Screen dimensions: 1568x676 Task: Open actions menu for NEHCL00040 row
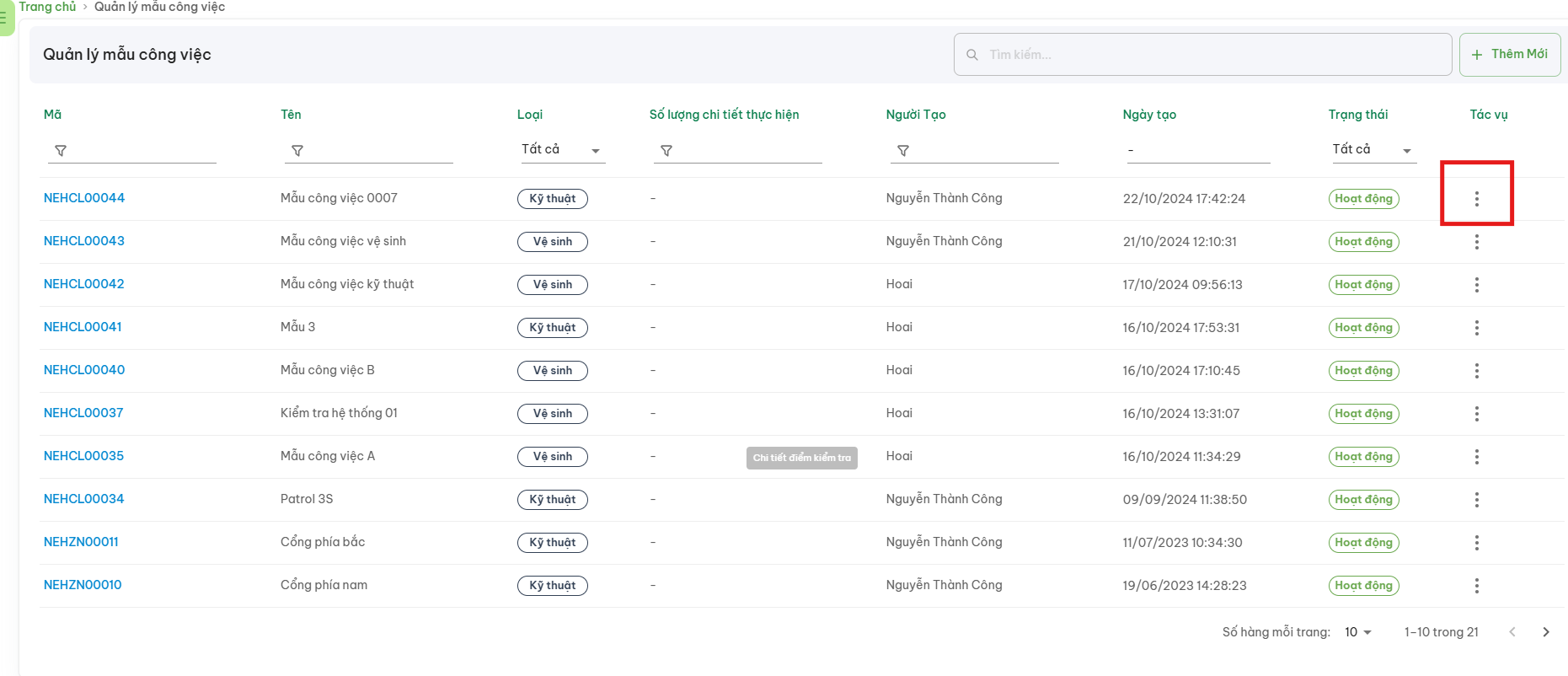click(1476, 371)
